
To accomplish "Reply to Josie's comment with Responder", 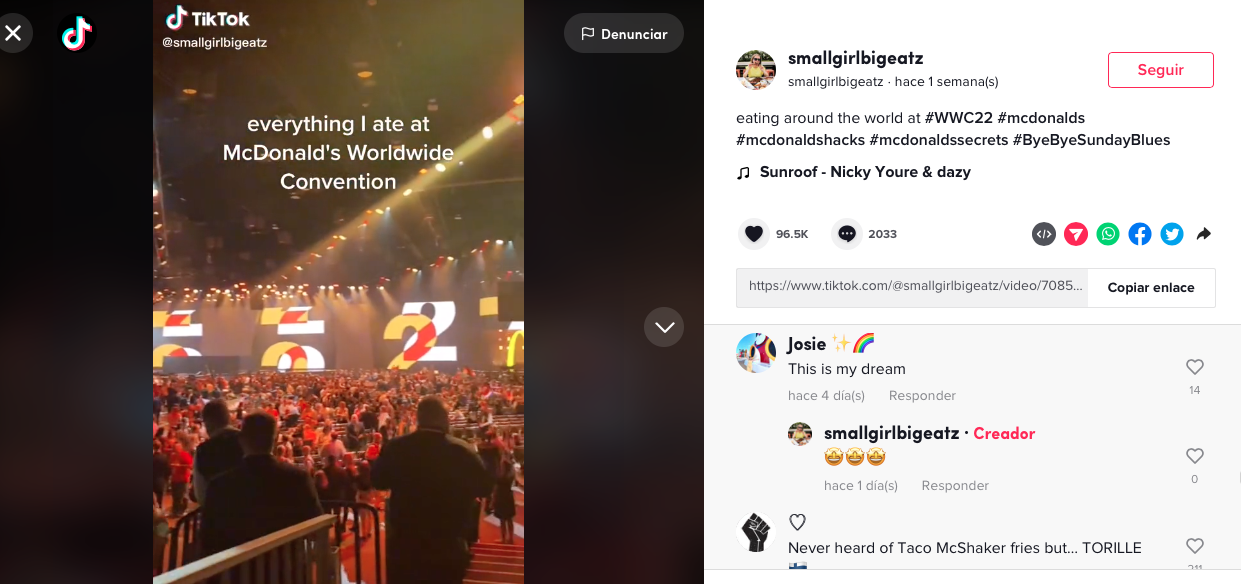I will pyautogui.click(x=922, y=396).
